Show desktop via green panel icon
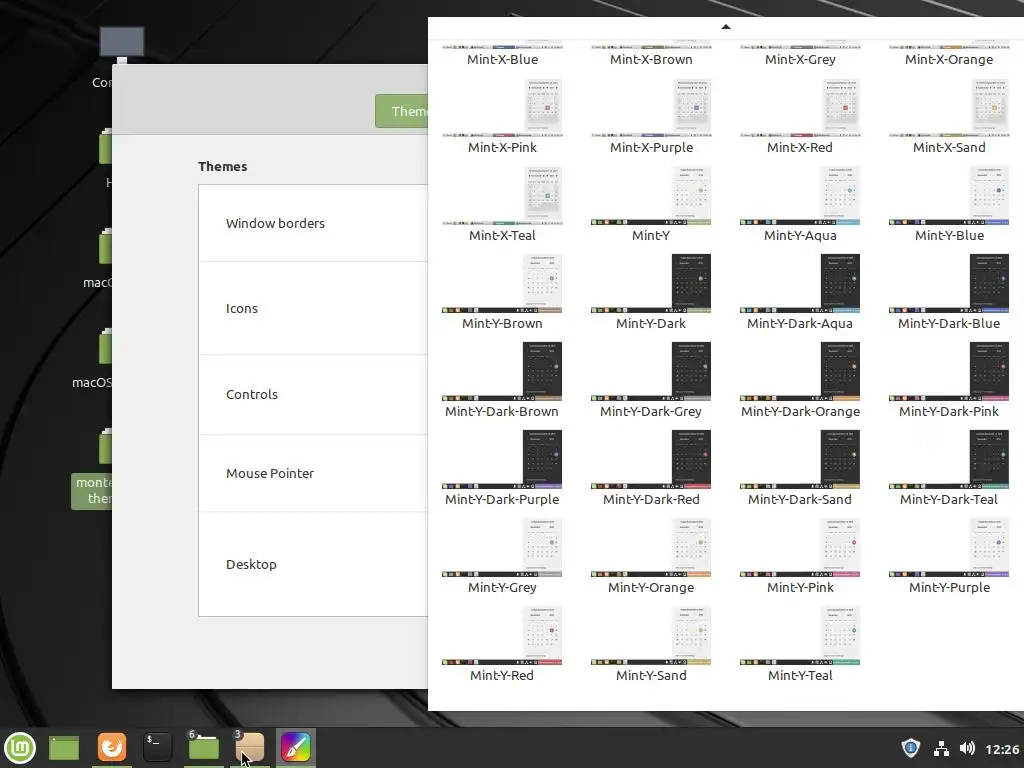The height and width of the screenshot is (768, 1024). pyautogui.click(x=64, y=748)
